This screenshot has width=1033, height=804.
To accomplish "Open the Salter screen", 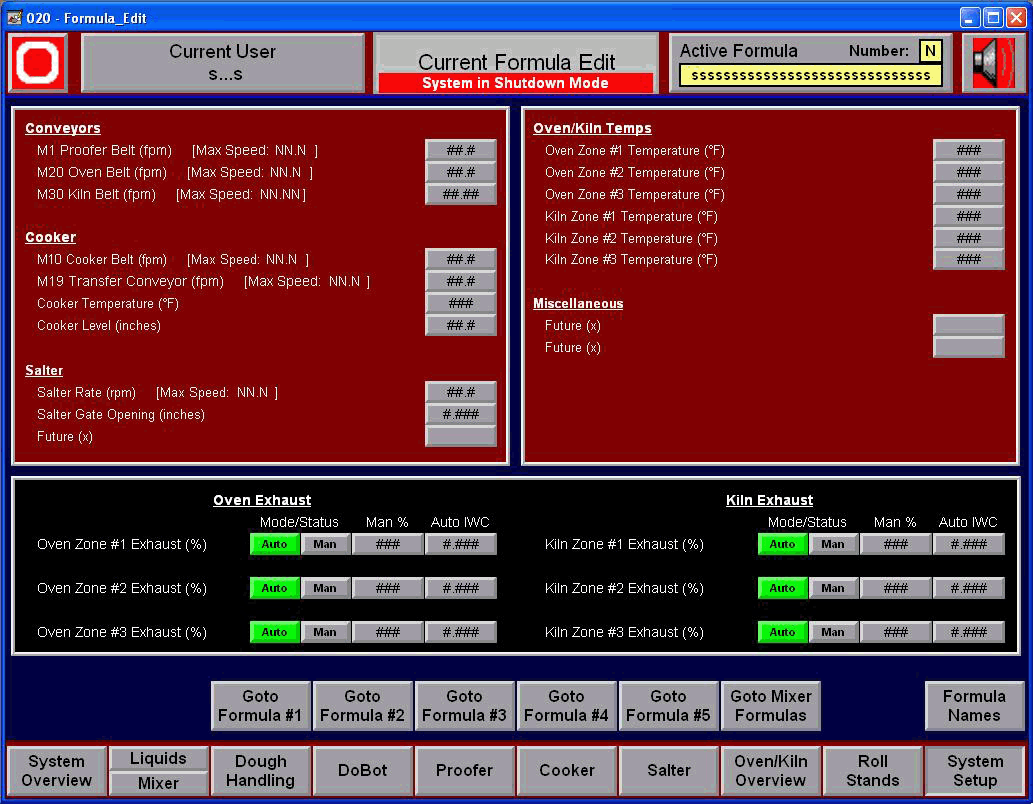I will (669, 770).
